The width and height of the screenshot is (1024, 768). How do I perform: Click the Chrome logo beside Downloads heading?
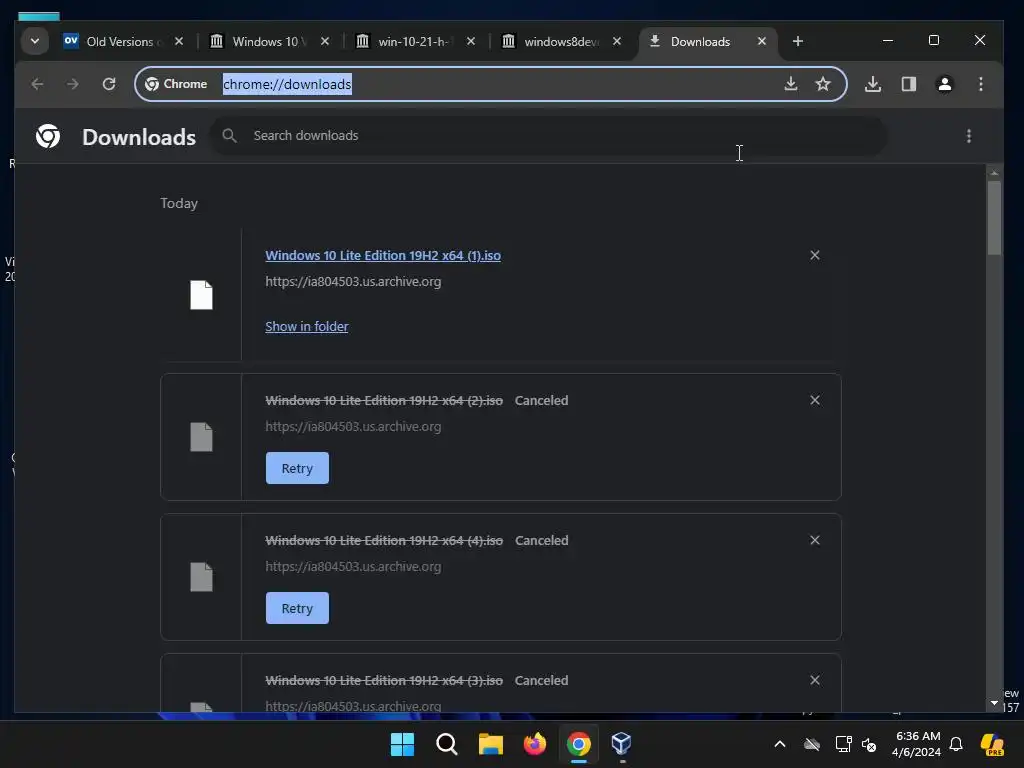[x=48, y=136]
